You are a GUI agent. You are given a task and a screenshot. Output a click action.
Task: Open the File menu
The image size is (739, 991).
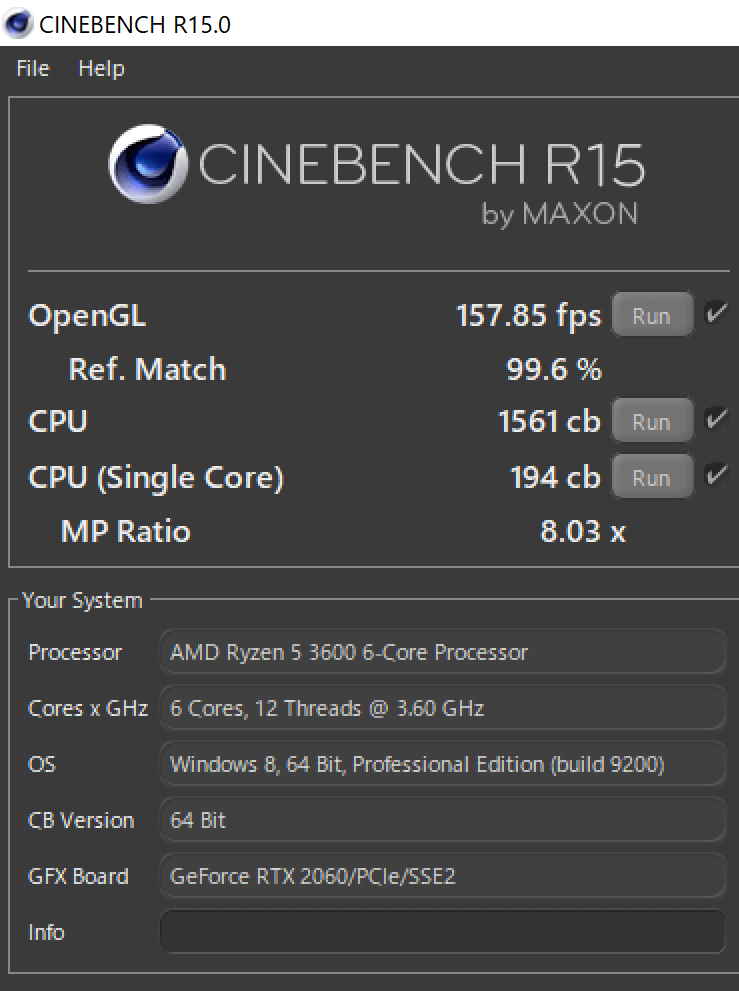tap(33, 69)
